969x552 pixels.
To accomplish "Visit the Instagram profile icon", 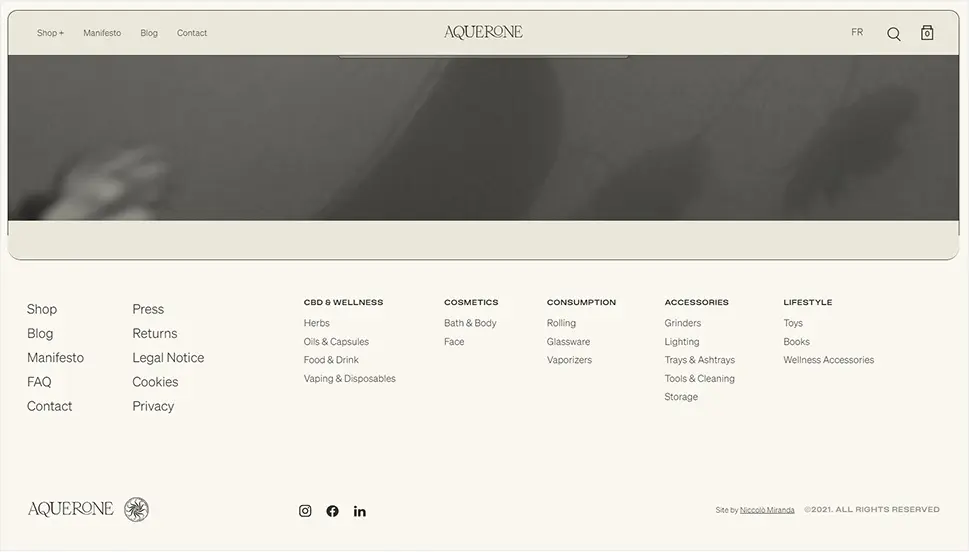I will point(305,511).
